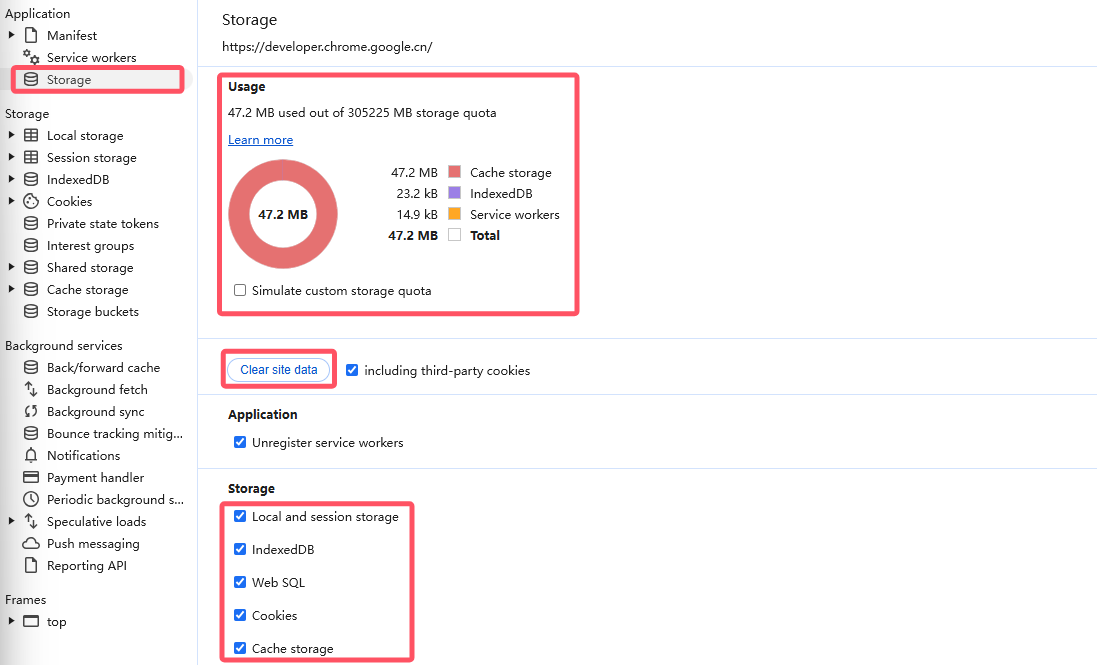Click the Service workers gear icon

pyautogui.click(x=31, y=57)
